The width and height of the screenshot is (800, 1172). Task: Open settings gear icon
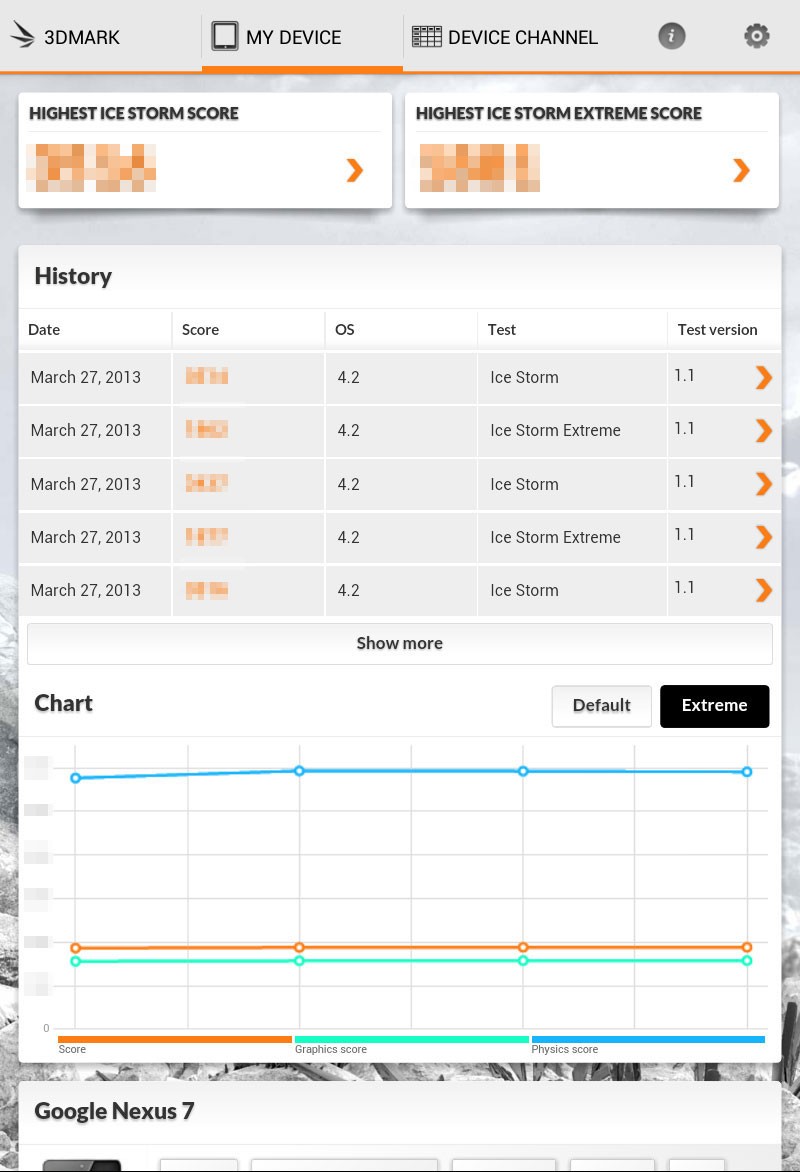click(757, 36)
